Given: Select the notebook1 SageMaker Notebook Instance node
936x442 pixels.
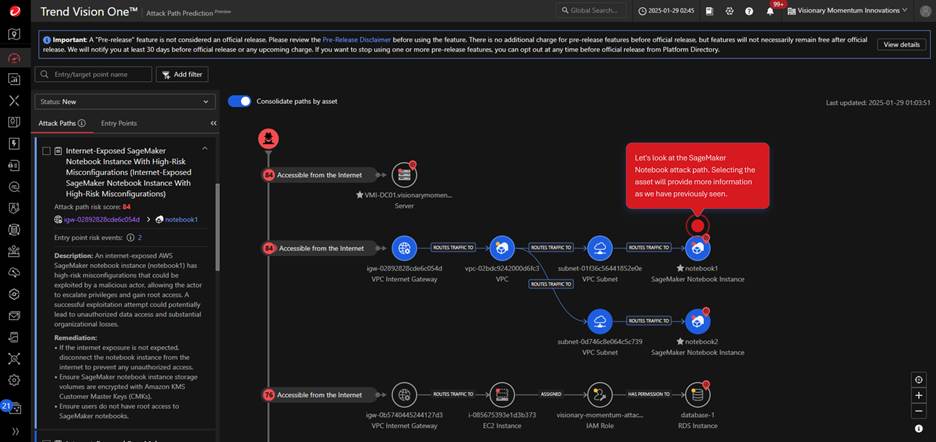Looking at the screenshot, I should coord(698,247).
